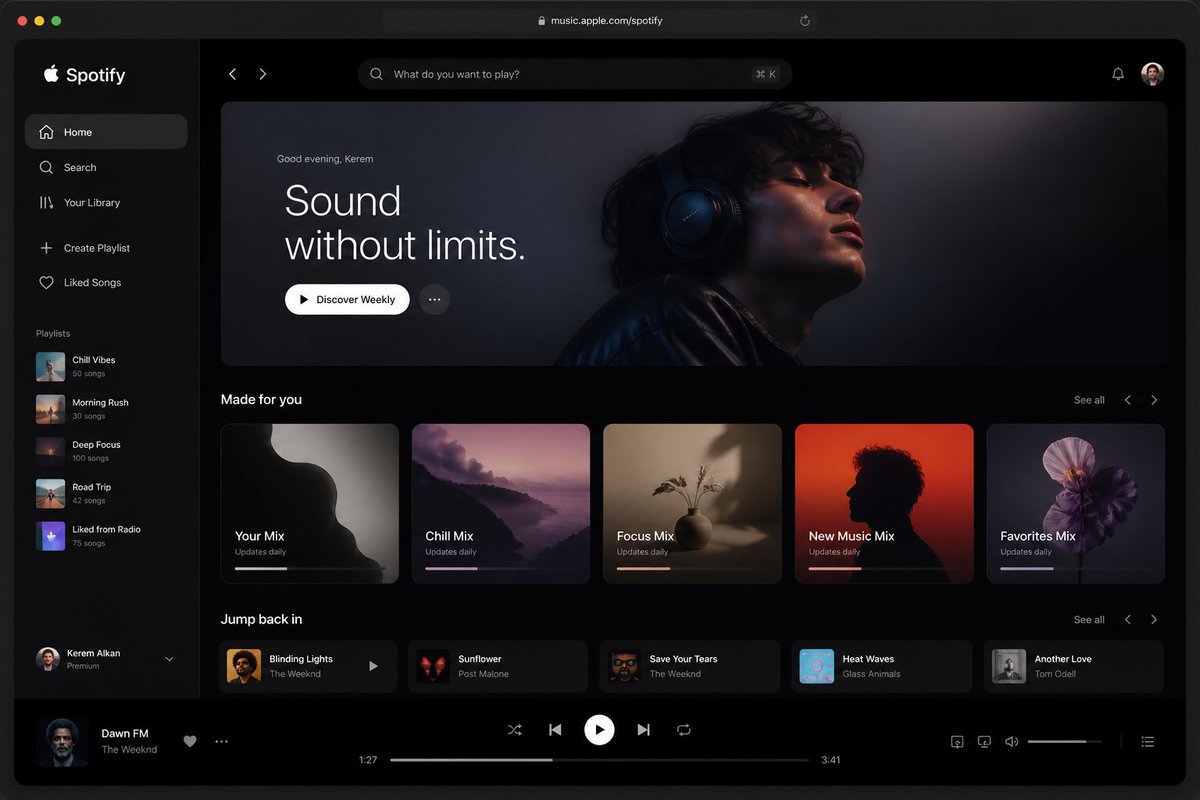Click The Weeknd under Dawn FM
This screenshot has width=1200, height=800.
(x=129, y=749)
